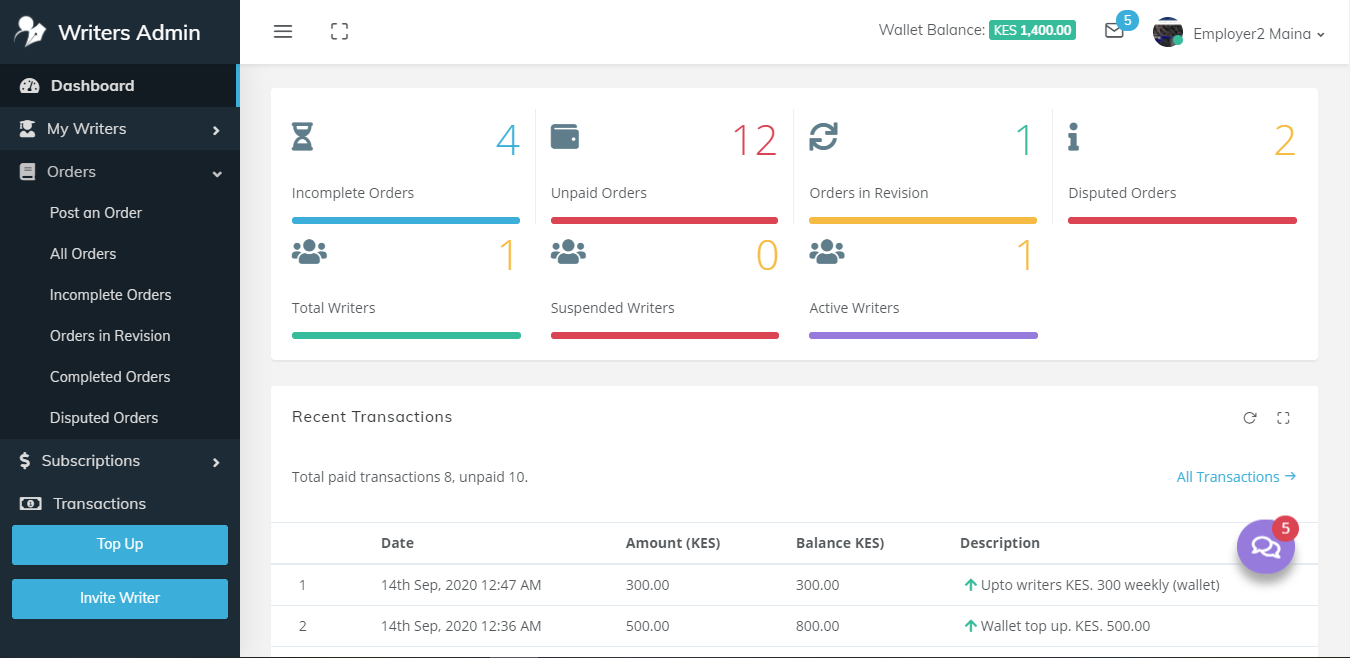The height and width of the screenshot is (658, 1350).
Task: Click Incomplete Orders count 4
Action: (x=508, y=141)
